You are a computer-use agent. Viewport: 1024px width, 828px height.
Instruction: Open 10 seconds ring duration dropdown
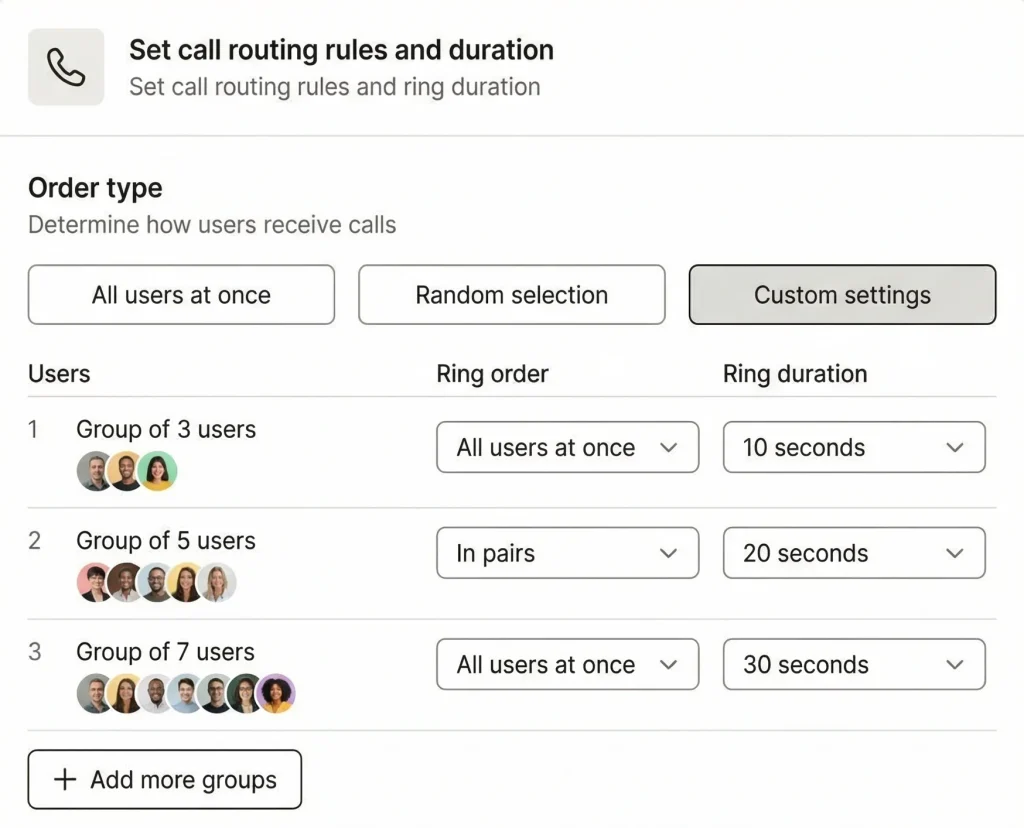[x=853, y=448]
